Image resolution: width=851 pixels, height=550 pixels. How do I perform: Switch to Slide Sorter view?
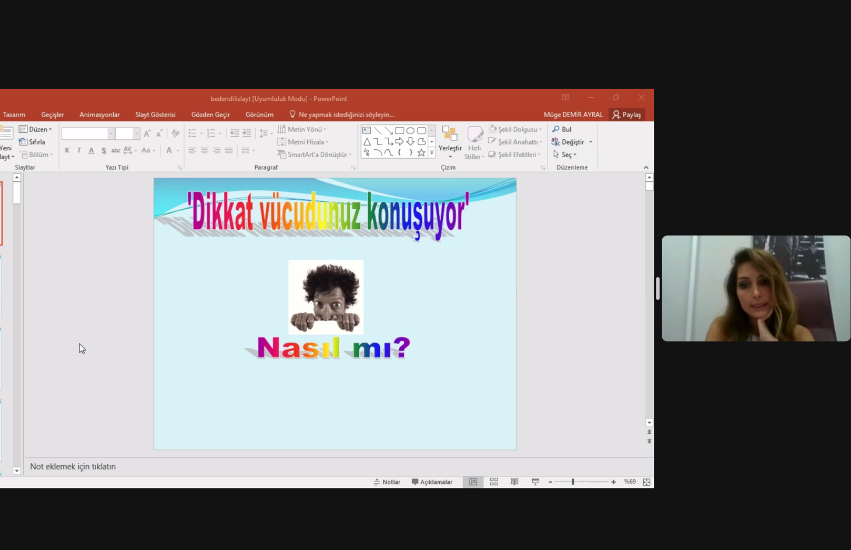coord(494,482)
